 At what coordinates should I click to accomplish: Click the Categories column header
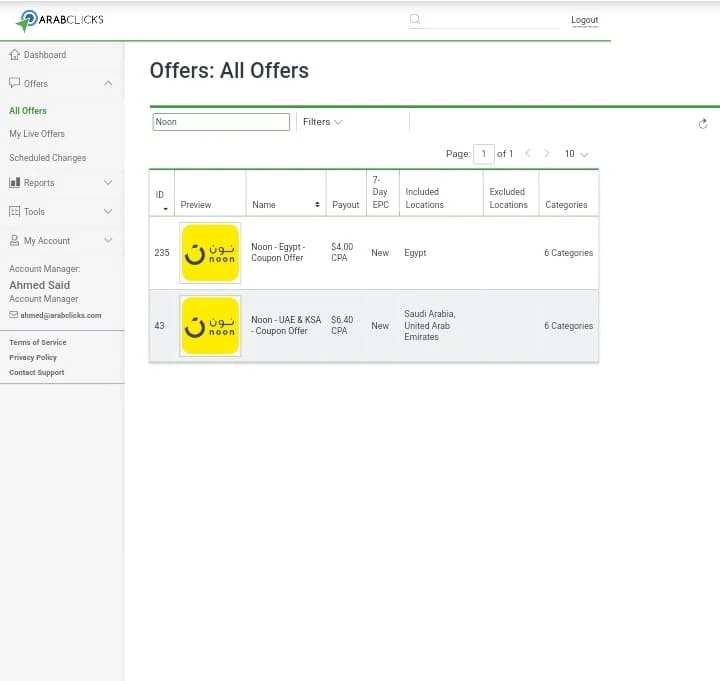coord(566,205)
